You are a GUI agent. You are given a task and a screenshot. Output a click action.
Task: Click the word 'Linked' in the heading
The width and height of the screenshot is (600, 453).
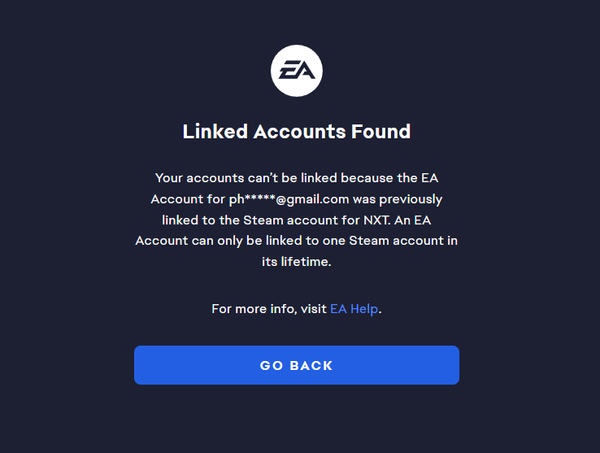pyautogui.click(x=214, y=131)
